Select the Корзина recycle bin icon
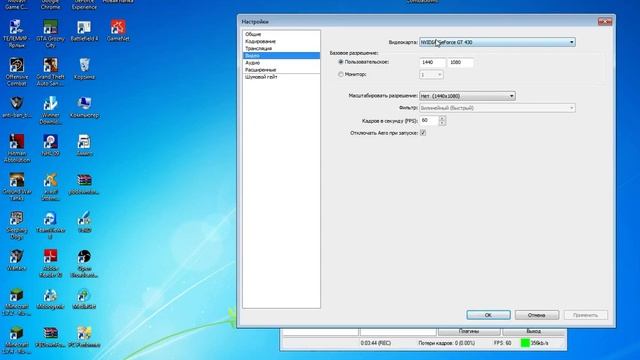 coord(84,69)
